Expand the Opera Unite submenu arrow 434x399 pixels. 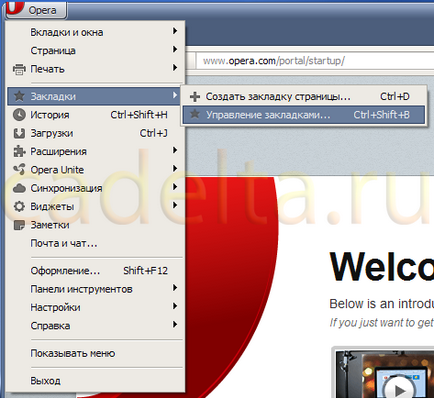pos(175,169)
